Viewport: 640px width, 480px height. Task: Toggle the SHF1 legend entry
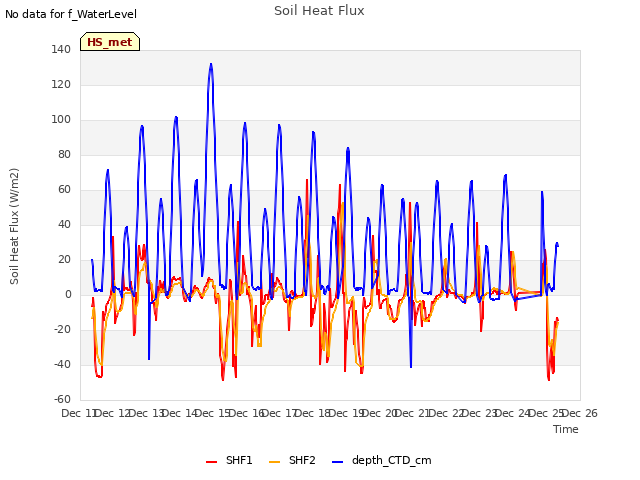(x=229, y=460)
